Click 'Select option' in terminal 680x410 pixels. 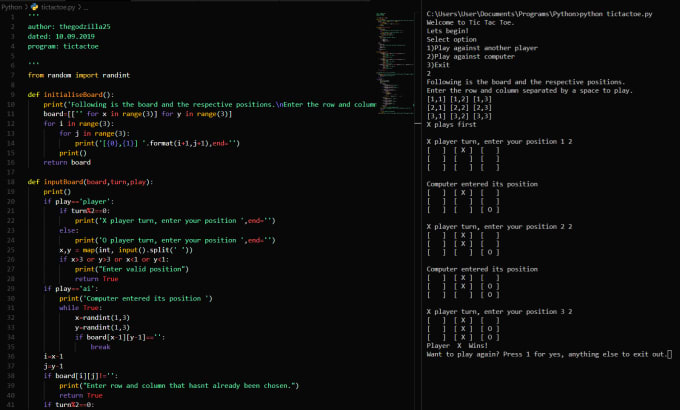click(451, 39)
